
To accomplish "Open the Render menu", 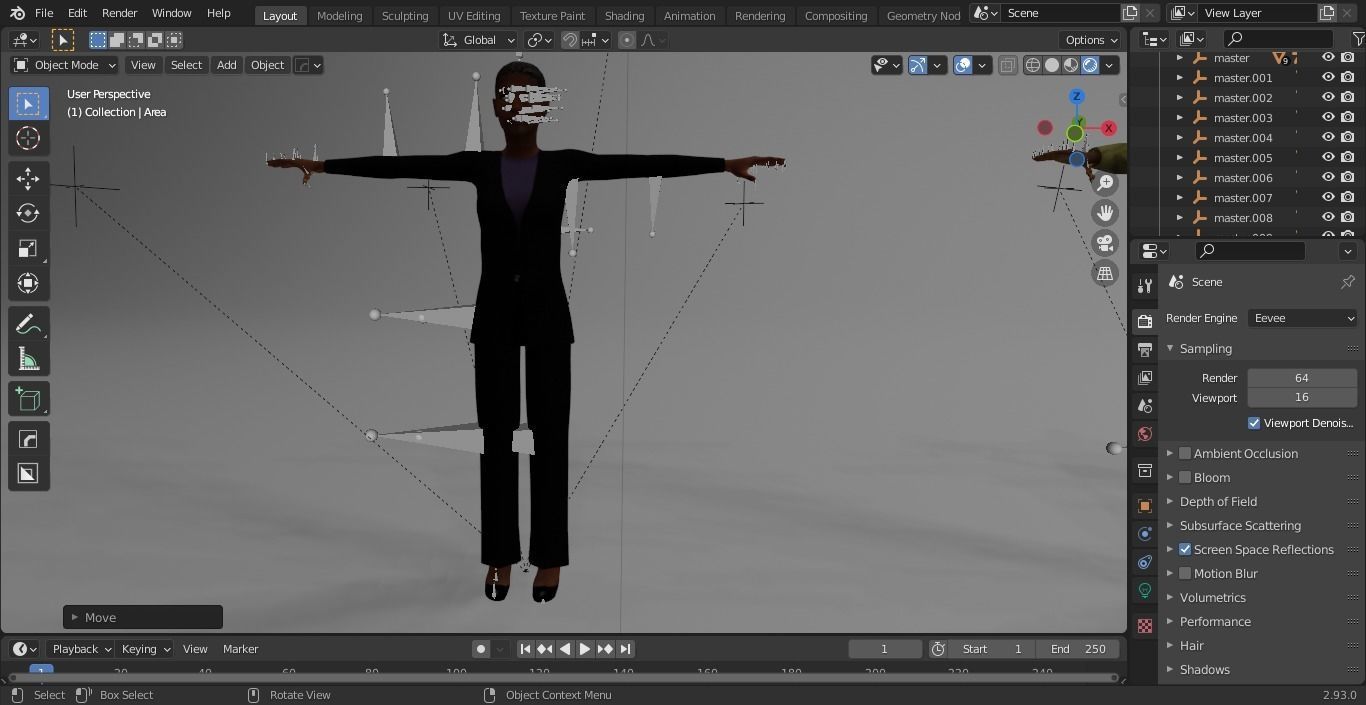I will click(119, 13).
